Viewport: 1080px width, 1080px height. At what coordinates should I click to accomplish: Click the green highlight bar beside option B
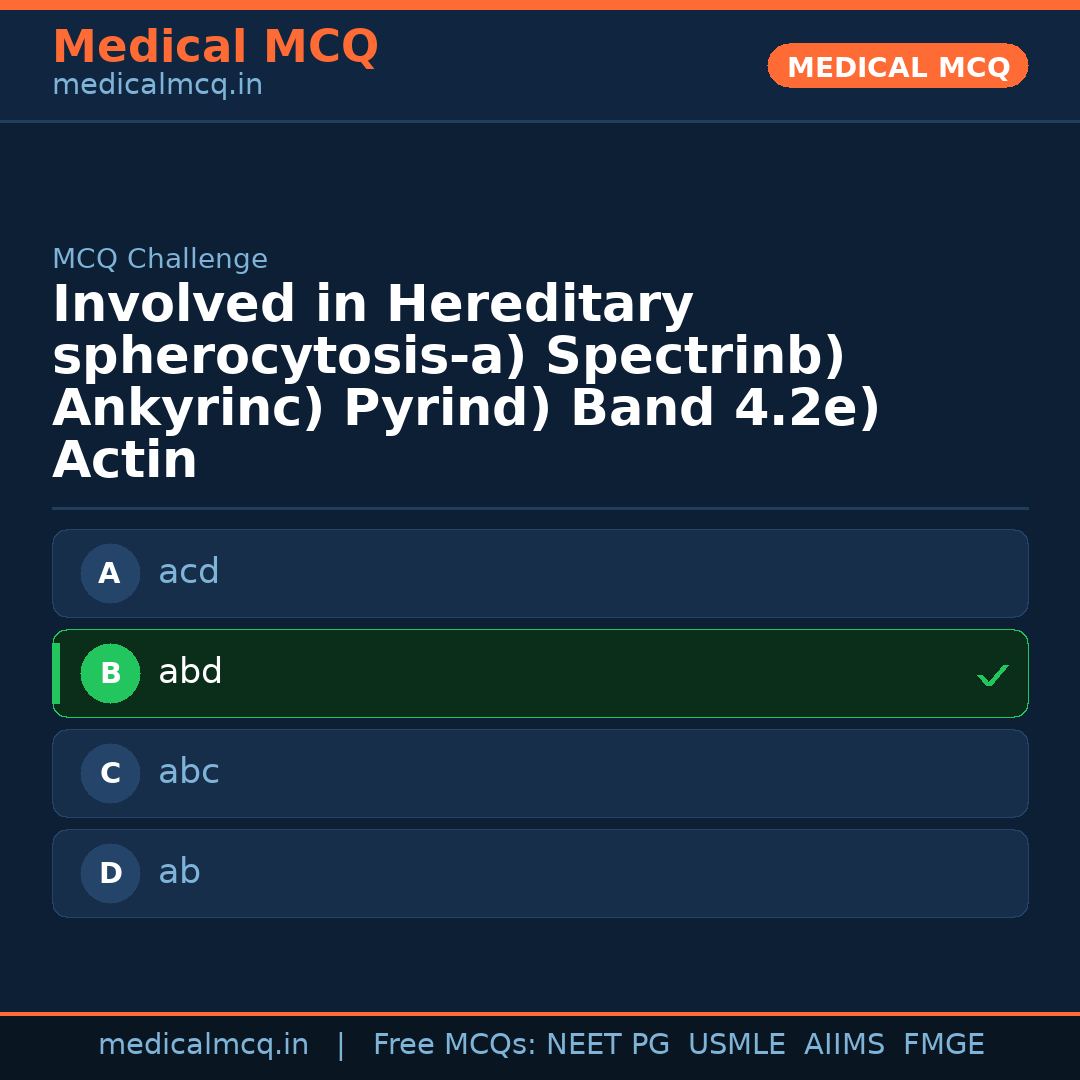55,673
